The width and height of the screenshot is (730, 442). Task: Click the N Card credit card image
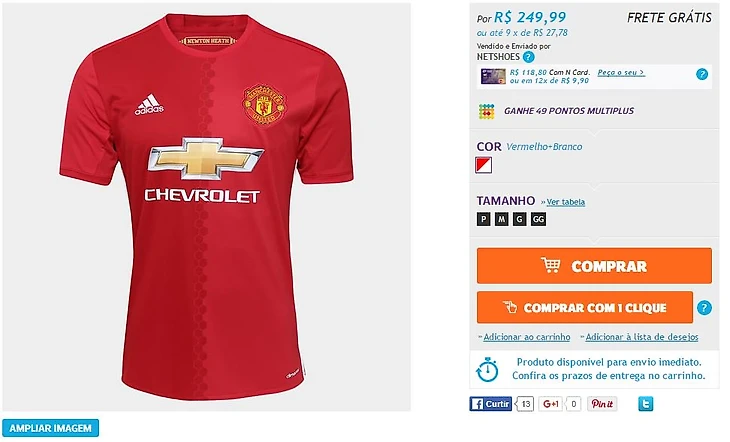pos(493,76)
